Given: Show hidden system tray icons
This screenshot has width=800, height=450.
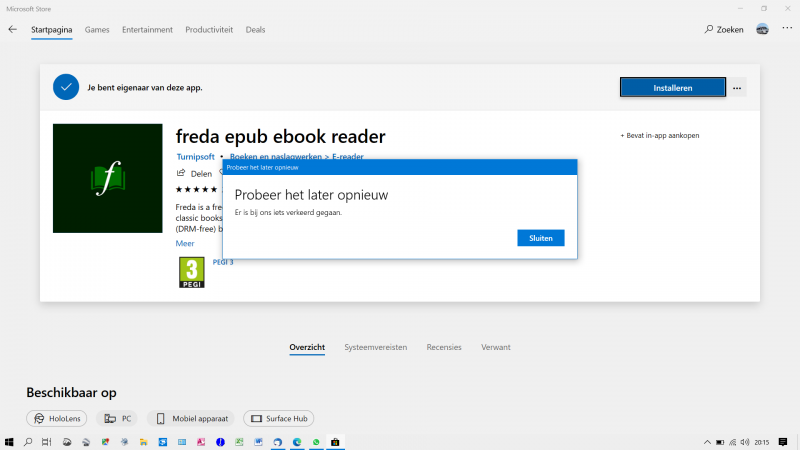Looking at the screenshot, I should coord(707,442).
